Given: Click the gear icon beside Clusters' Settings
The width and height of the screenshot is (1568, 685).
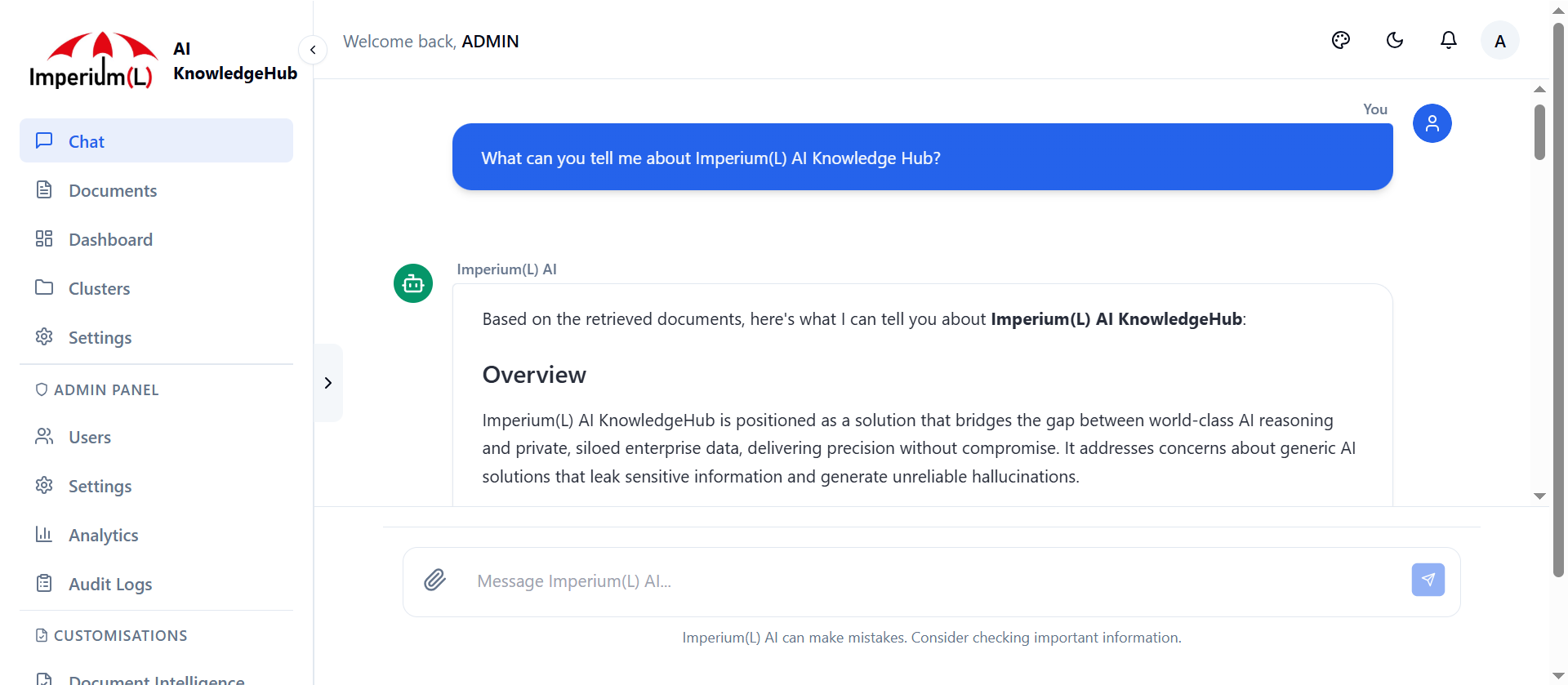Looking at the screenshot, I should point(44,336).
